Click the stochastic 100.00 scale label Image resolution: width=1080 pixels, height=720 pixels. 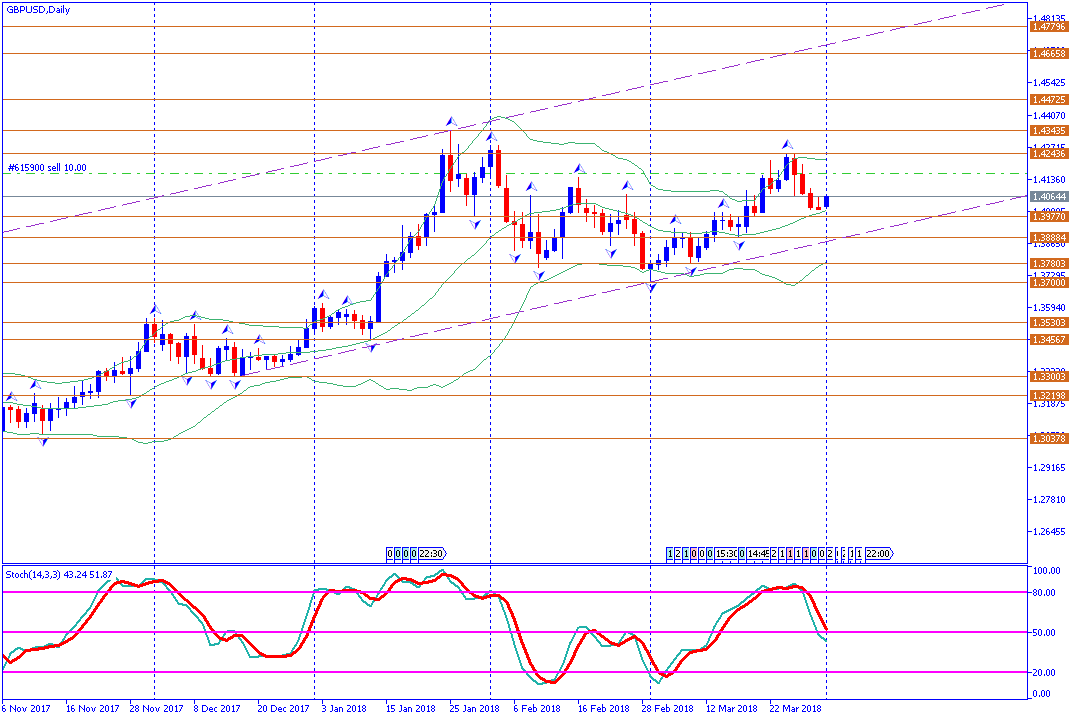(x=1046, y=571)
